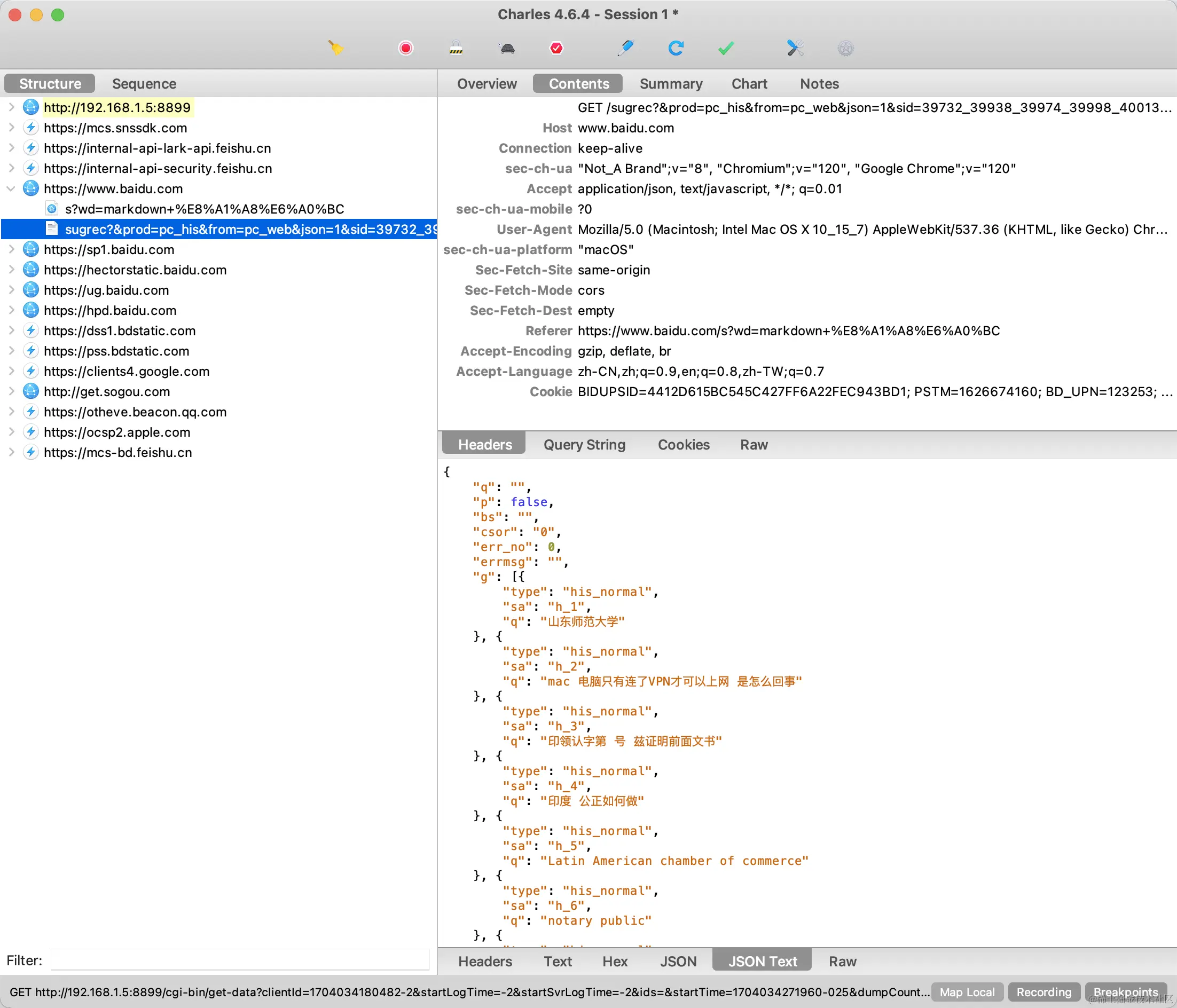The image size is (1177, 1008).
Task: Click the red Breakpoints toolbar icon
Action: point(556,48)
